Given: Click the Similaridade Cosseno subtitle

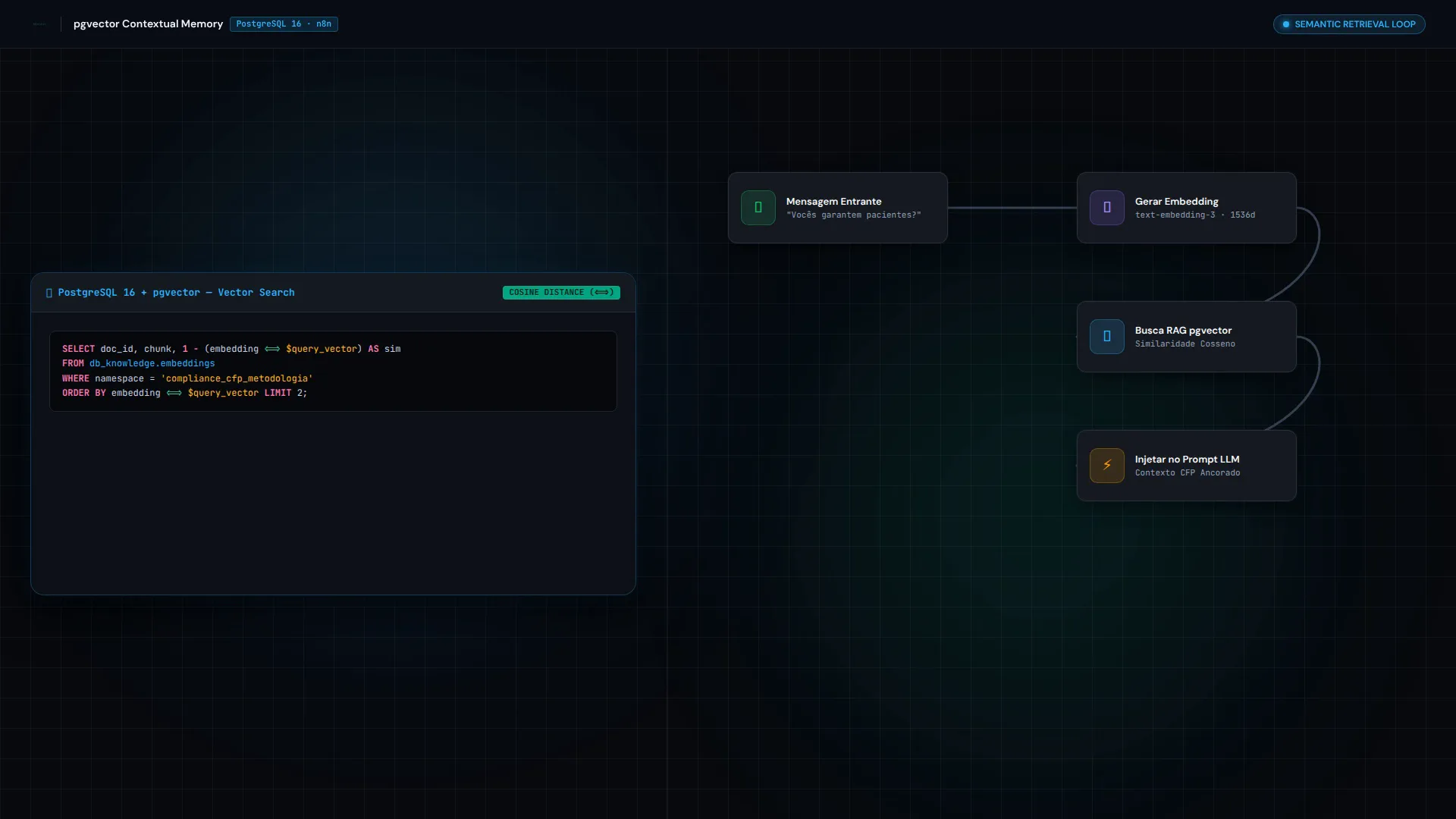Looking at the screenshot, I should tap(1185, 344).
